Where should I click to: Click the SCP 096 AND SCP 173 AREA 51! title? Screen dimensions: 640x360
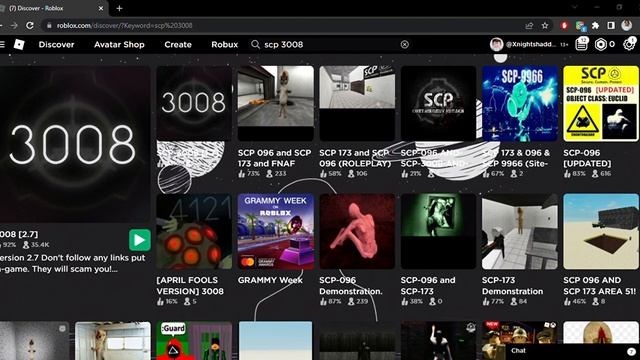point(599,286)
